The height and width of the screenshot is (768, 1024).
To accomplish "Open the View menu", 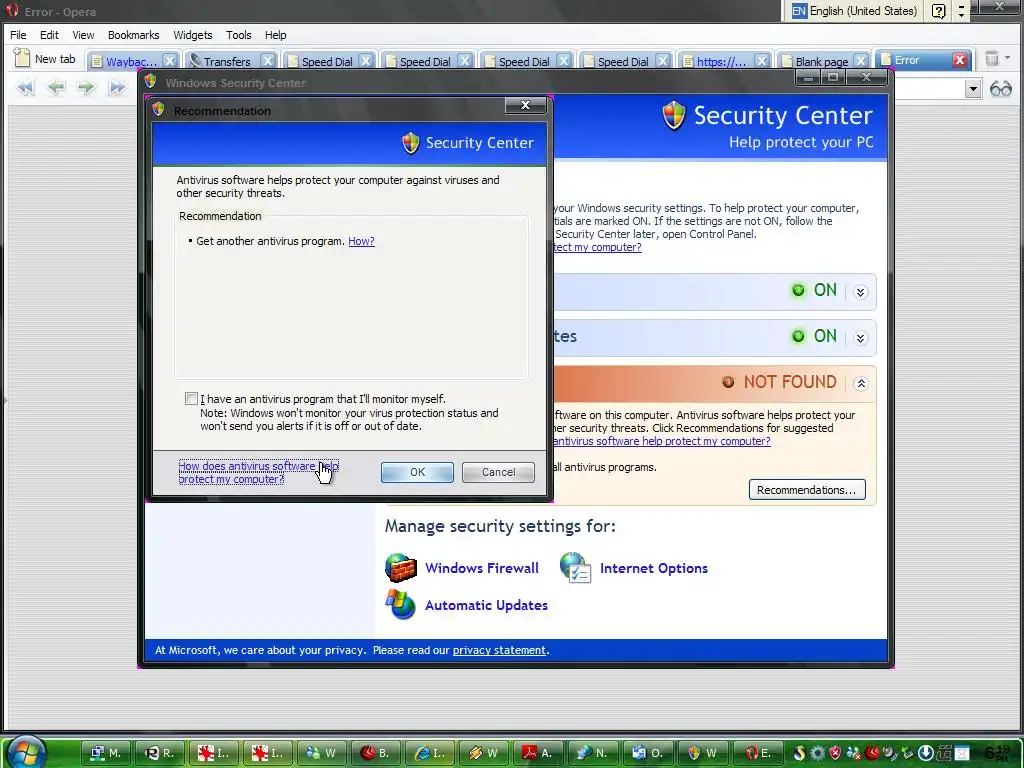I will point(83,35).
